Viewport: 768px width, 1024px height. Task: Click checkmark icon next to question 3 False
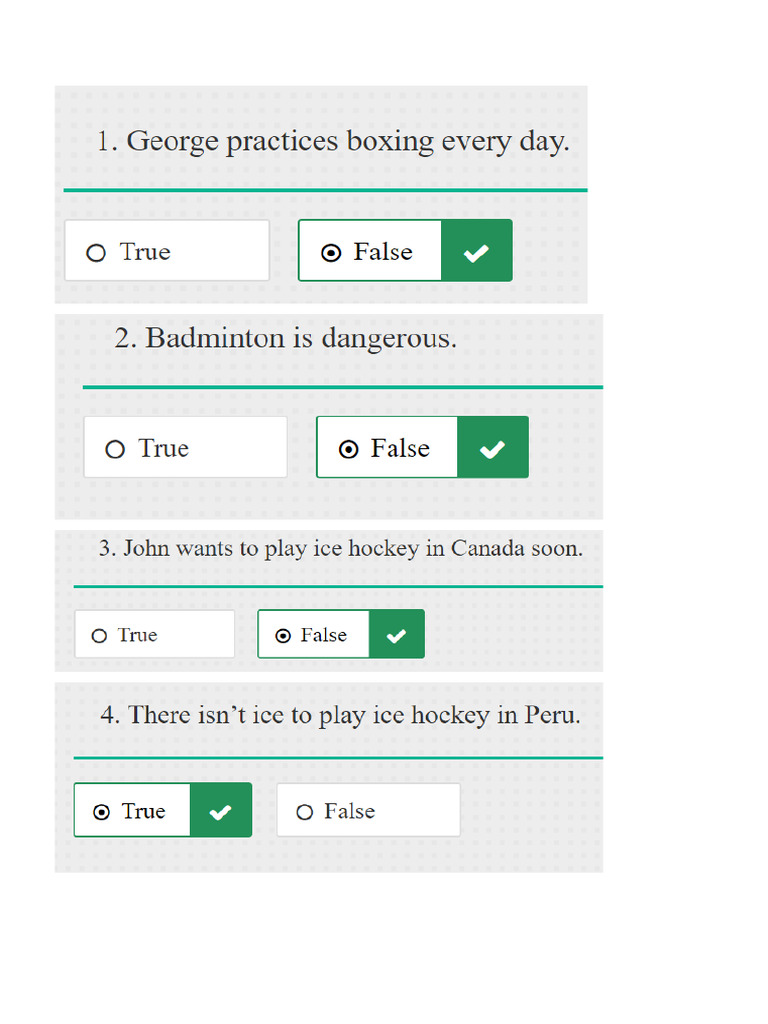click(x=397, y=635)
